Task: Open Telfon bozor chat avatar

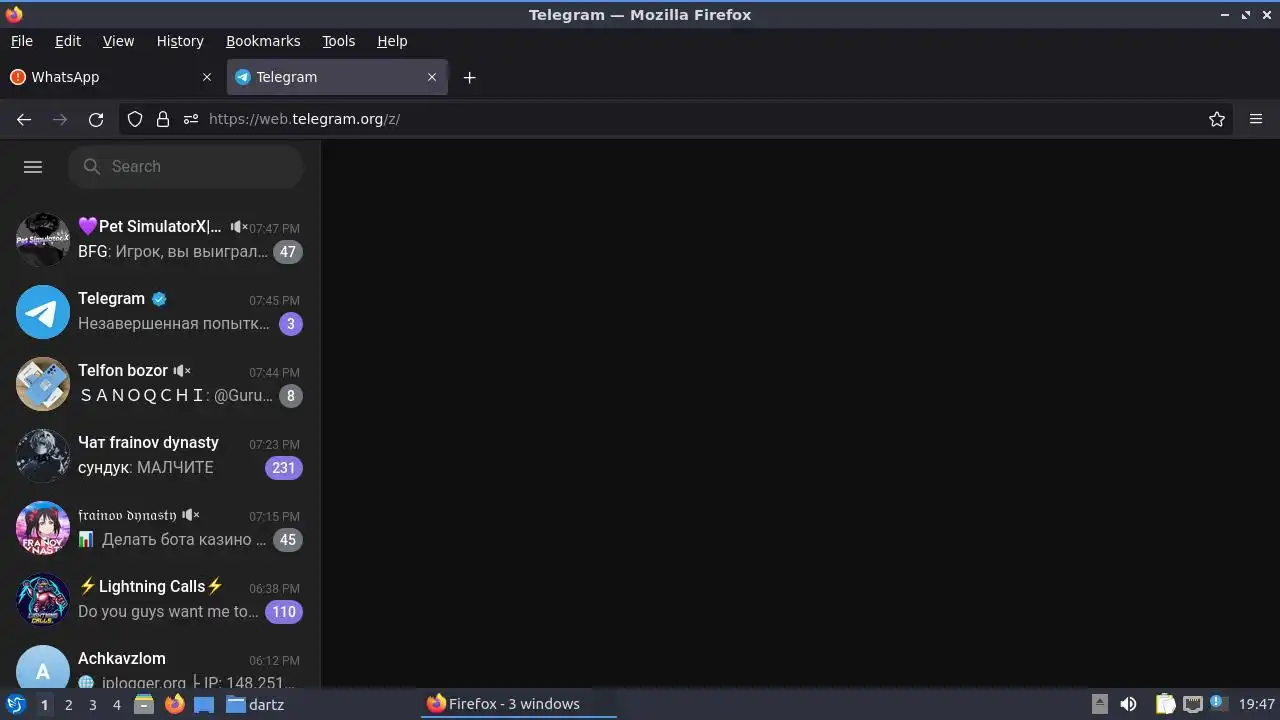Action: [x=43, y=384]
